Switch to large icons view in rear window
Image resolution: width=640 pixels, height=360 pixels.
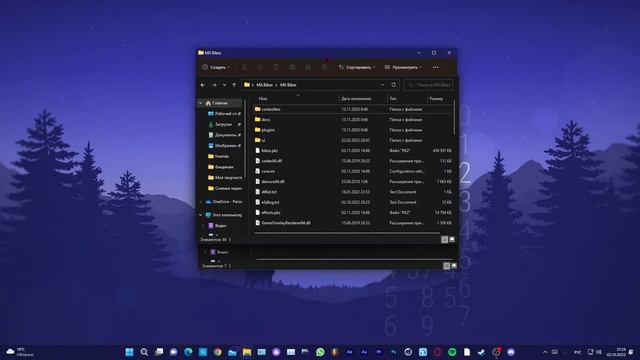(454, 266)
